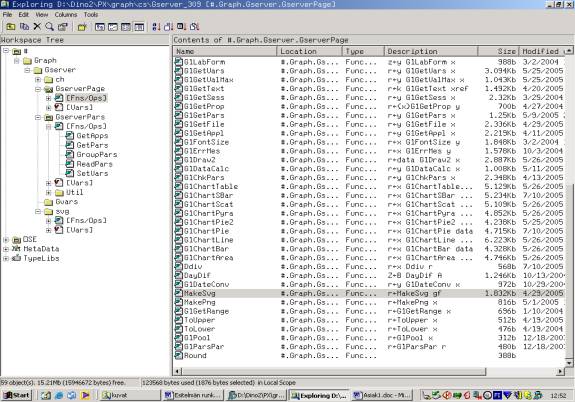Click the horizontal scrollbar left arrow

click(177, 371)
